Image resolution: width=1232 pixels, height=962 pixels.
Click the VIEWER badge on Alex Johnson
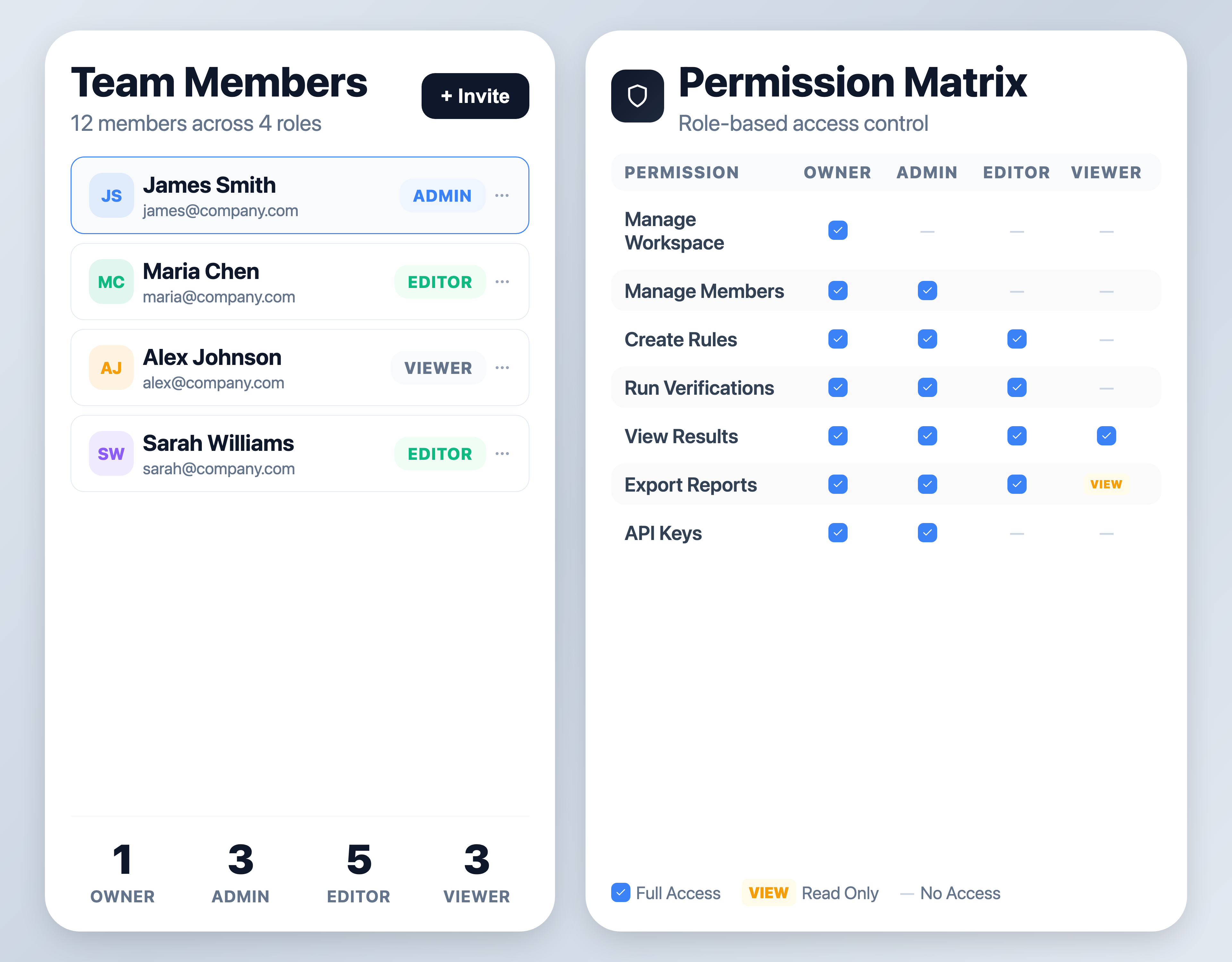point(438,367)
